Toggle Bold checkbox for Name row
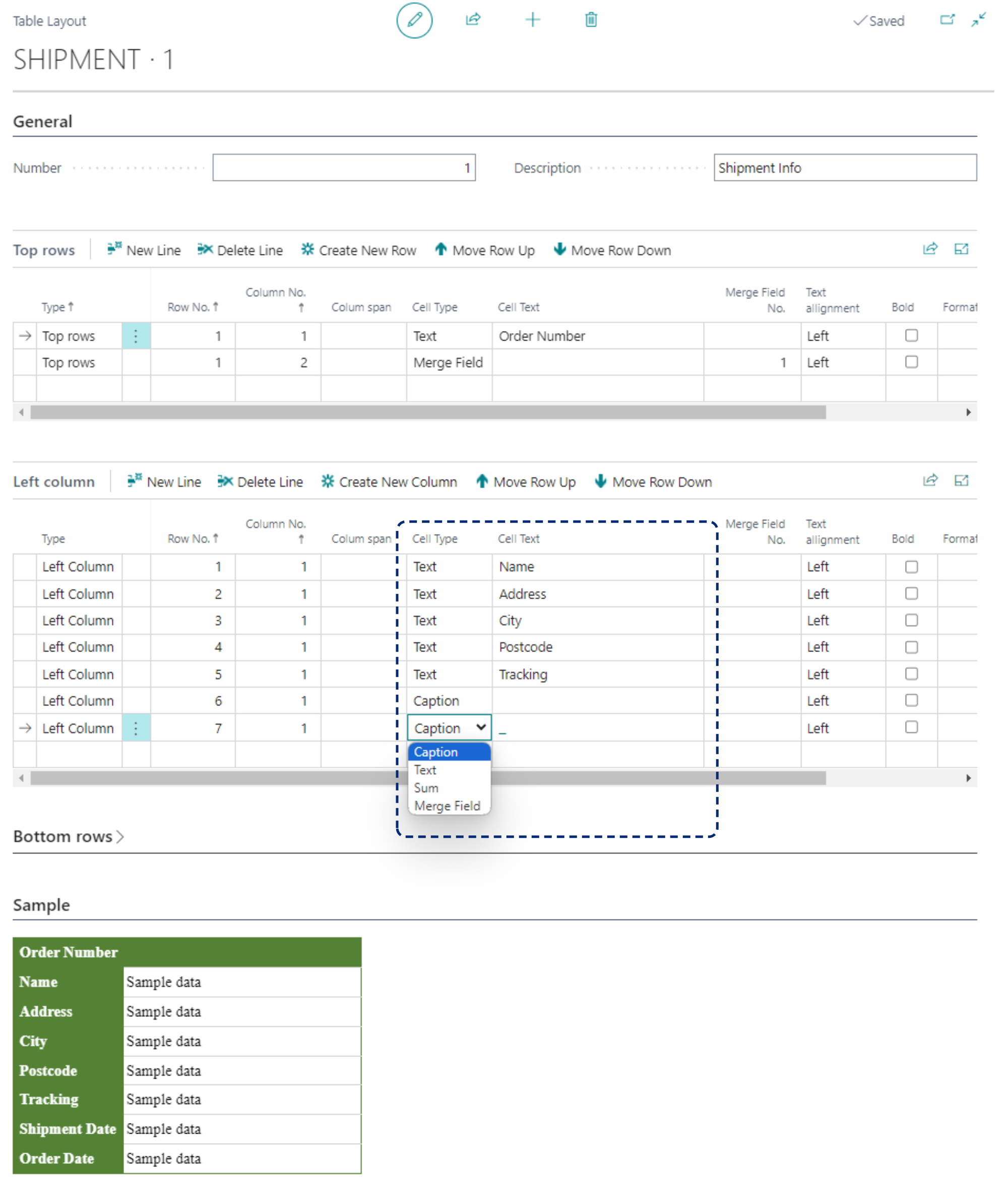1008x1184 pixels. point(911,567)
